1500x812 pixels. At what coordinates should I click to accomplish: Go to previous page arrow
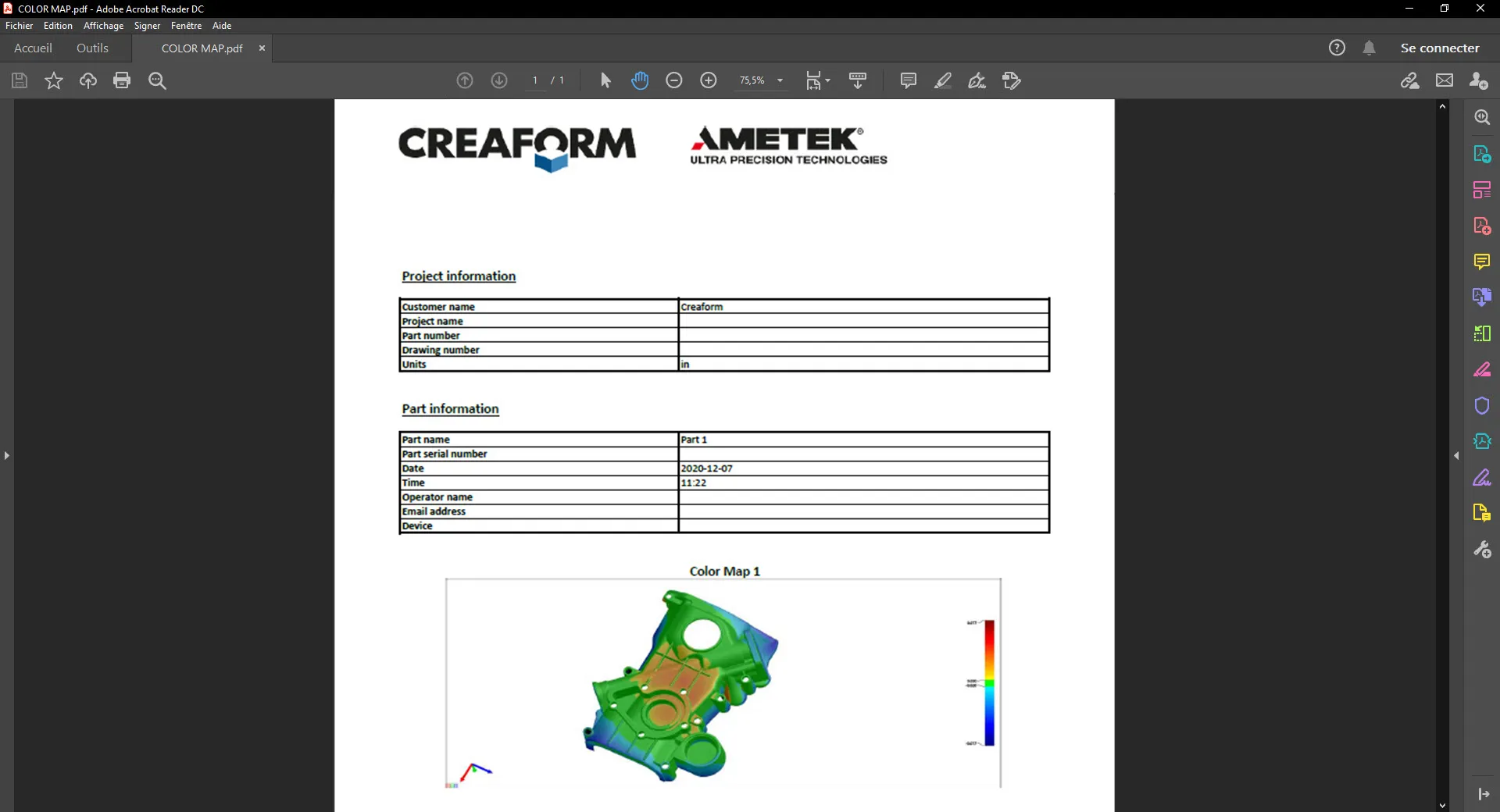[x=465, y=80]
